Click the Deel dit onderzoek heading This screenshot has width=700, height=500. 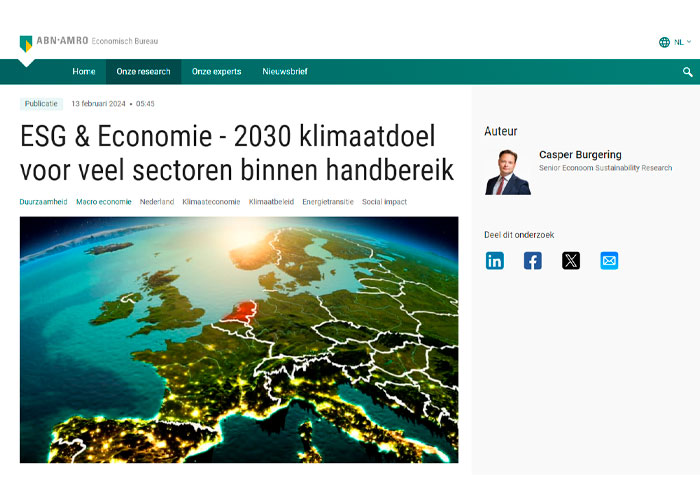pyautogui.click(x=519, y=235)
